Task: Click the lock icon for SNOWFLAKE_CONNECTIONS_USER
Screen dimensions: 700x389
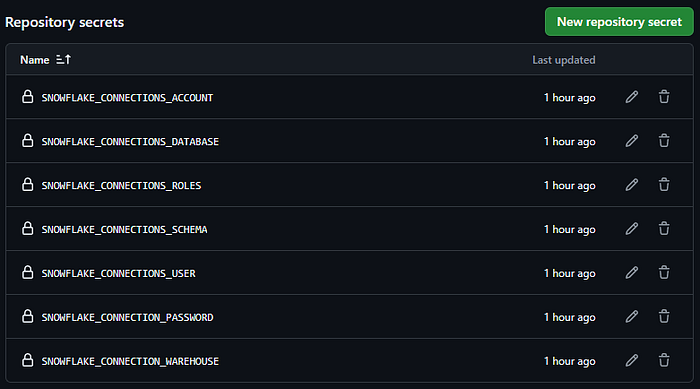Action: click(28, 272)
